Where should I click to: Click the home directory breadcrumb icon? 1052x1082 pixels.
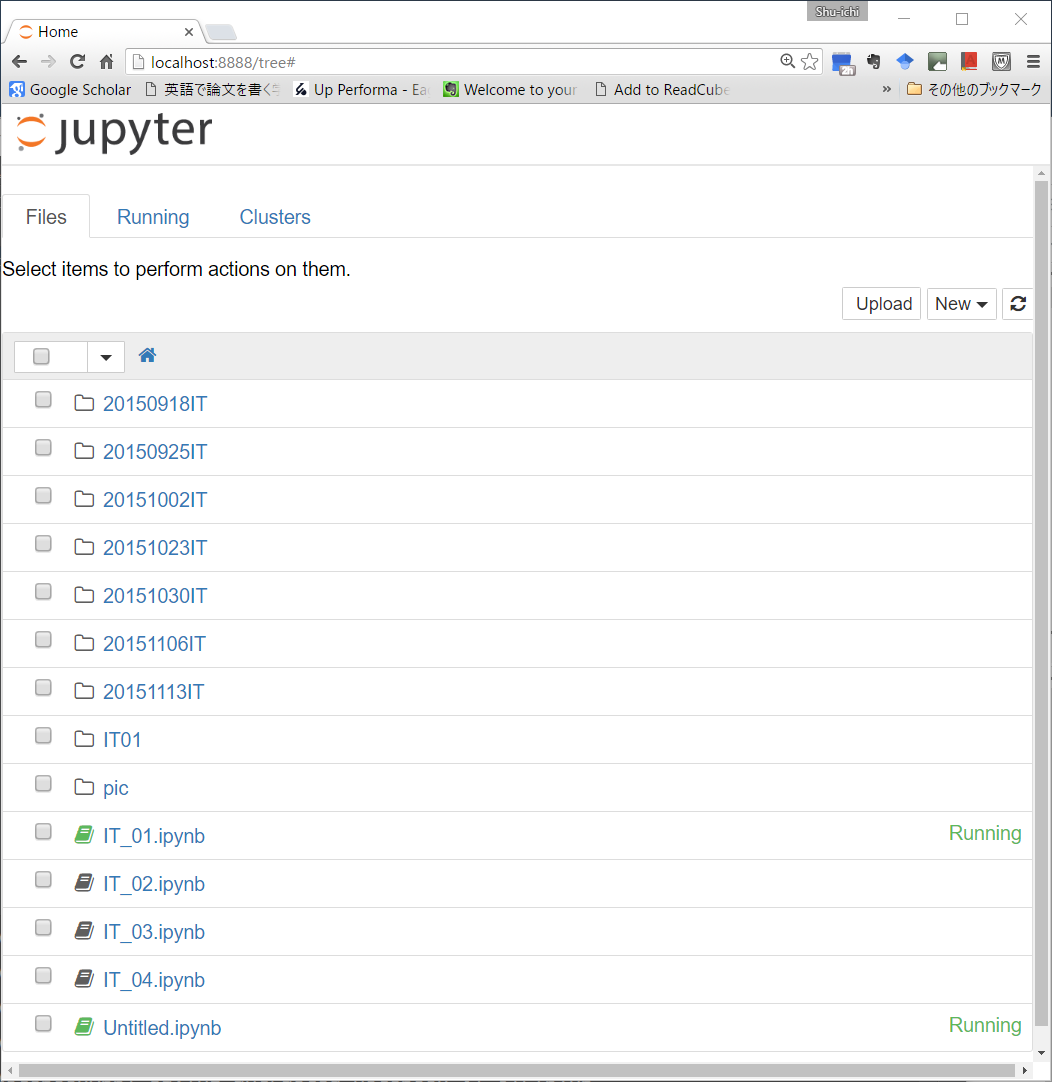147,356
